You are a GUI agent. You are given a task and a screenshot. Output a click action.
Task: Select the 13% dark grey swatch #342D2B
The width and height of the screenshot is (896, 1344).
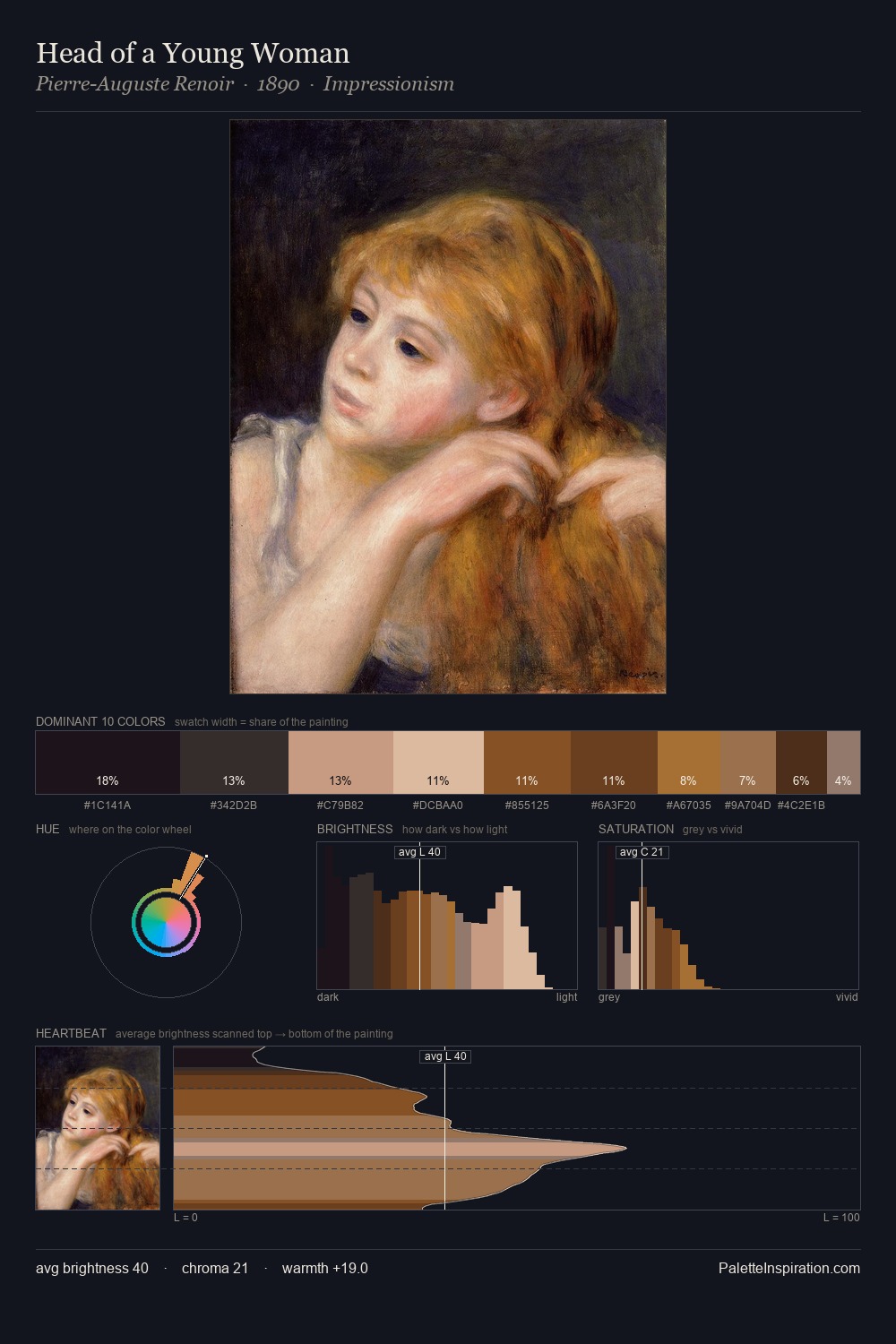click(x=234, y=762)
